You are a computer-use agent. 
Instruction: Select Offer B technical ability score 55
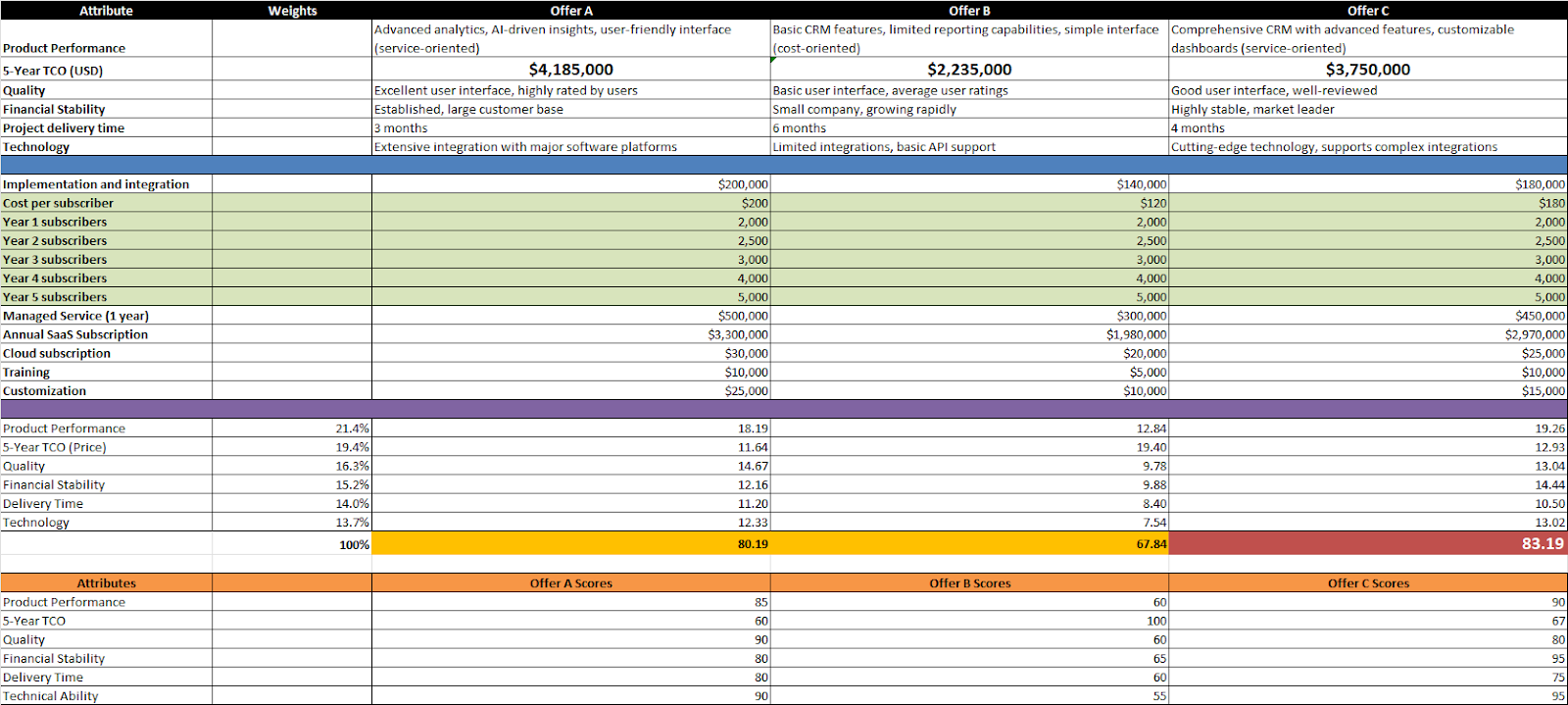click(969, 696)
